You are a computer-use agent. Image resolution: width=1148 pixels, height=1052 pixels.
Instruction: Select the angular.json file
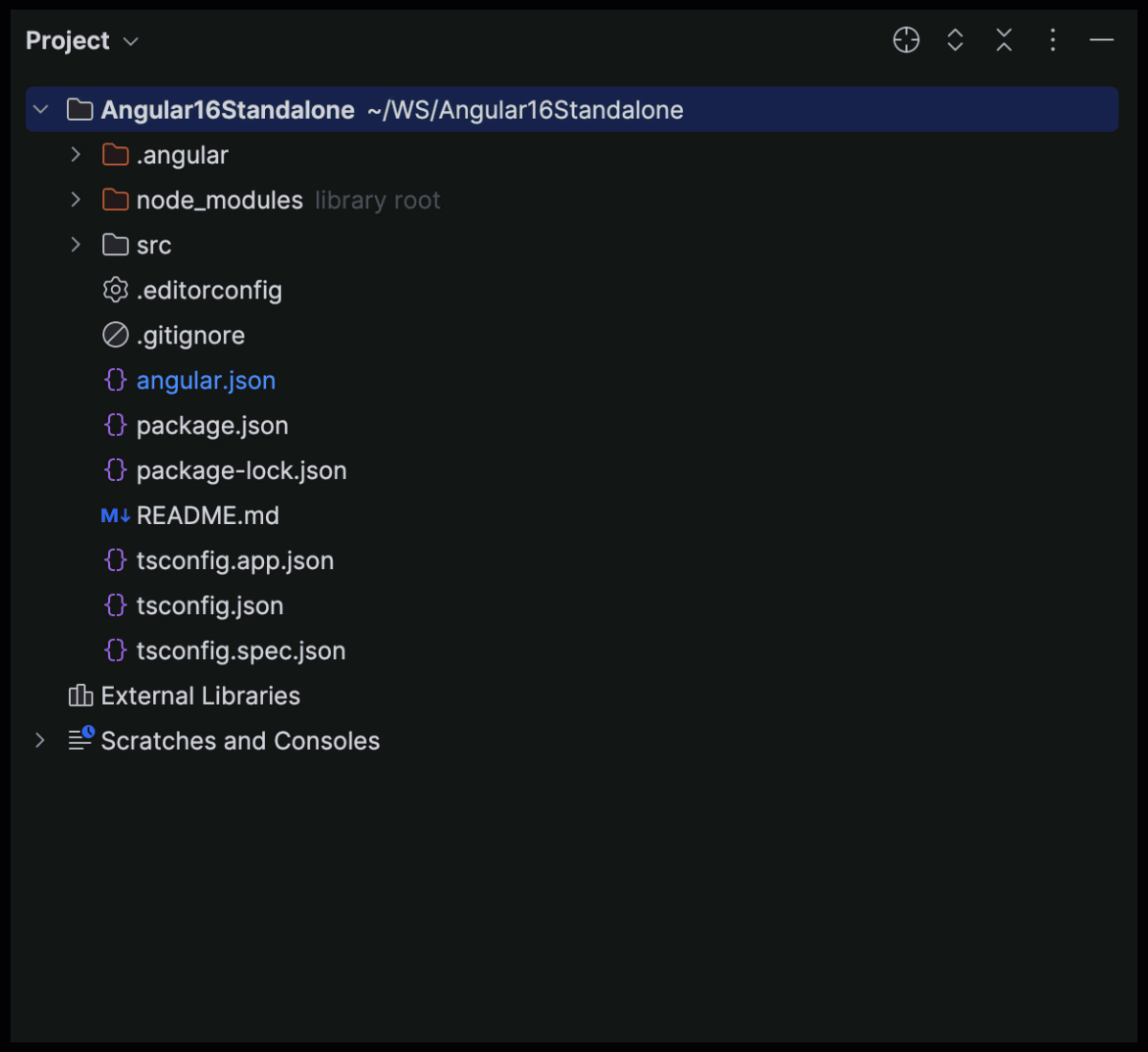tap(206, 380)
